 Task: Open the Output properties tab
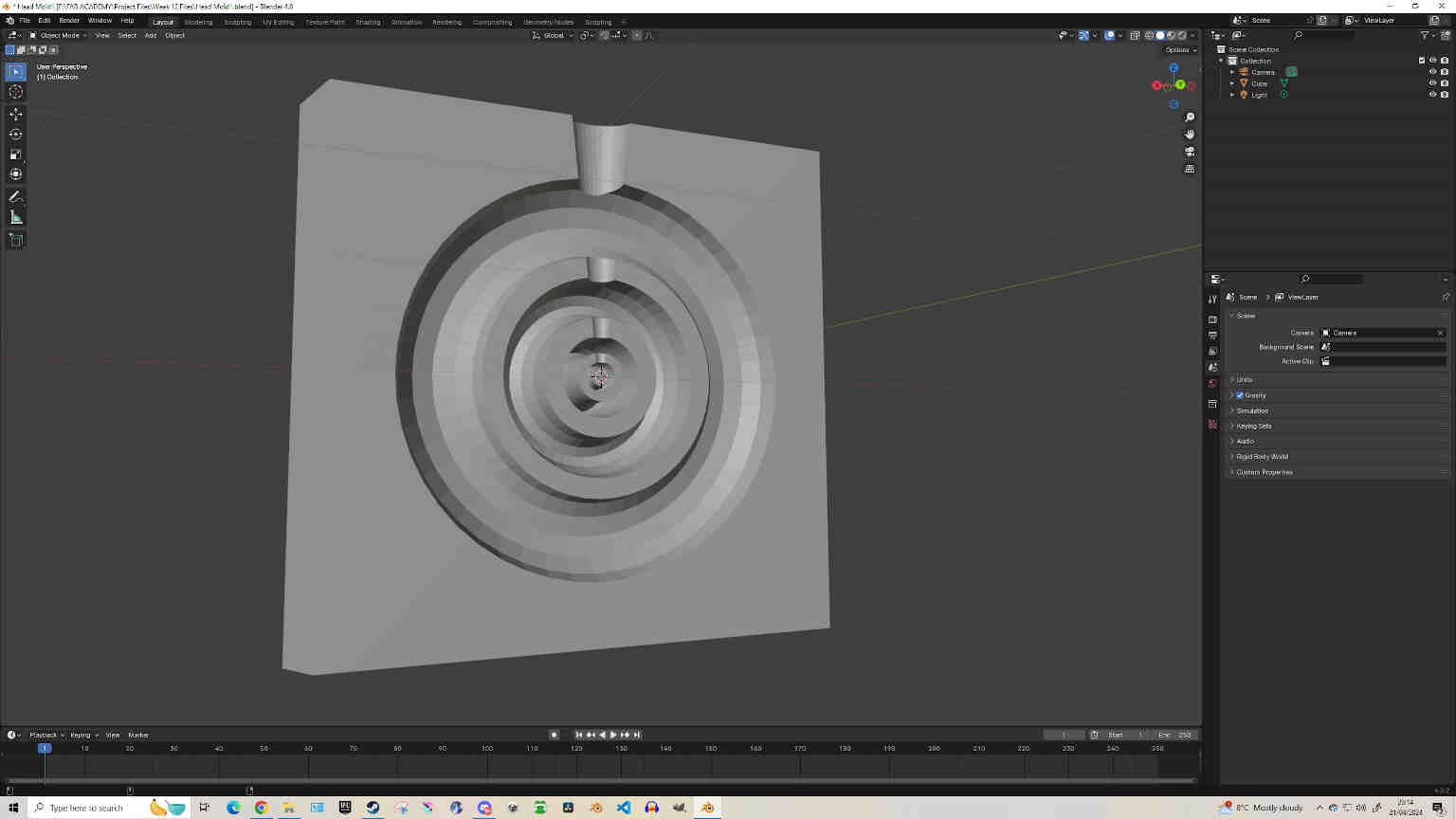click(1212, 336)
